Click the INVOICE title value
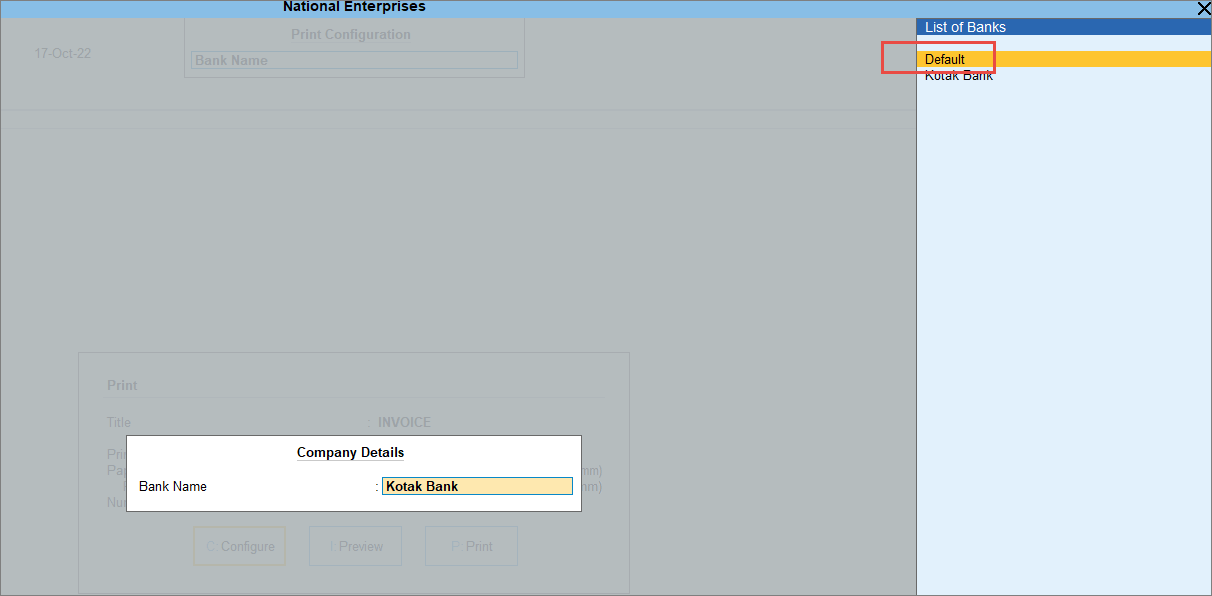The height and width of the screenshot is (596, 1212). (x=404, y=423)
